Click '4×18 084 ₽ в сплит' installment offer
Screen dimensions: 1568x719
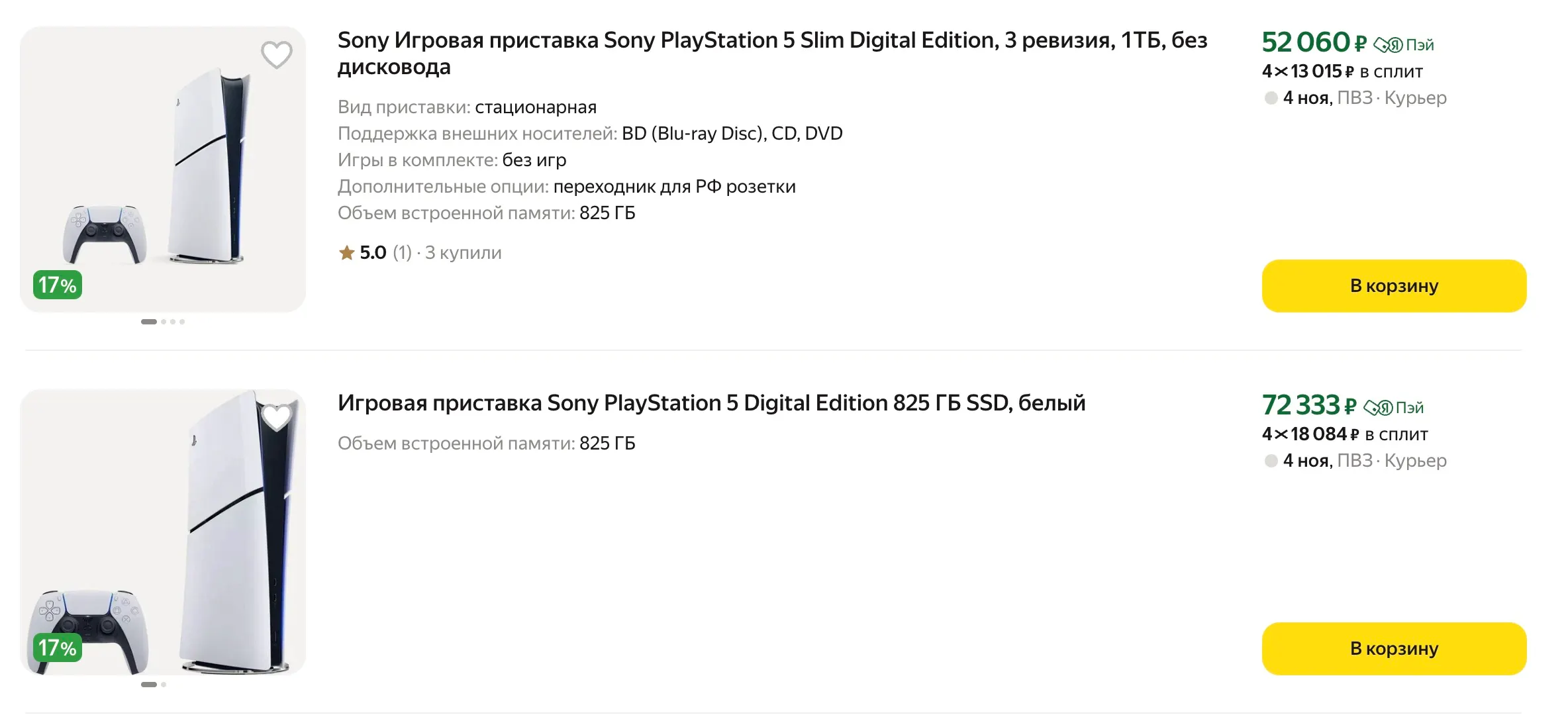[1344, 434]
